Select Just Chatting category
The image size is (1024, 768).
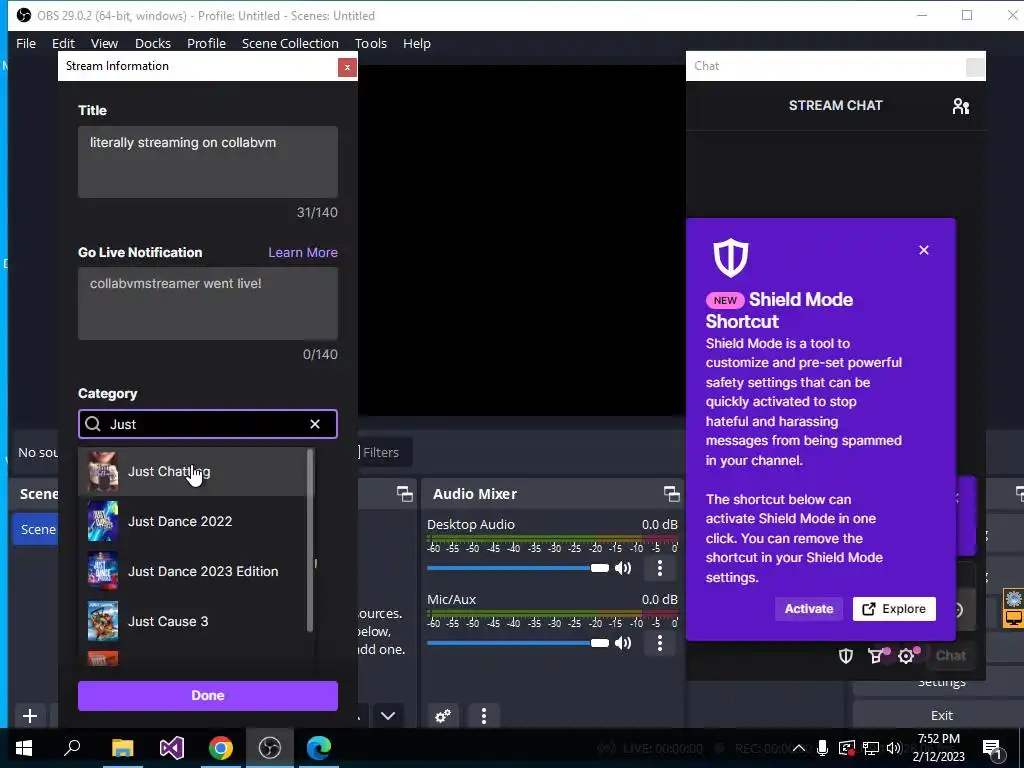point(193,472)
